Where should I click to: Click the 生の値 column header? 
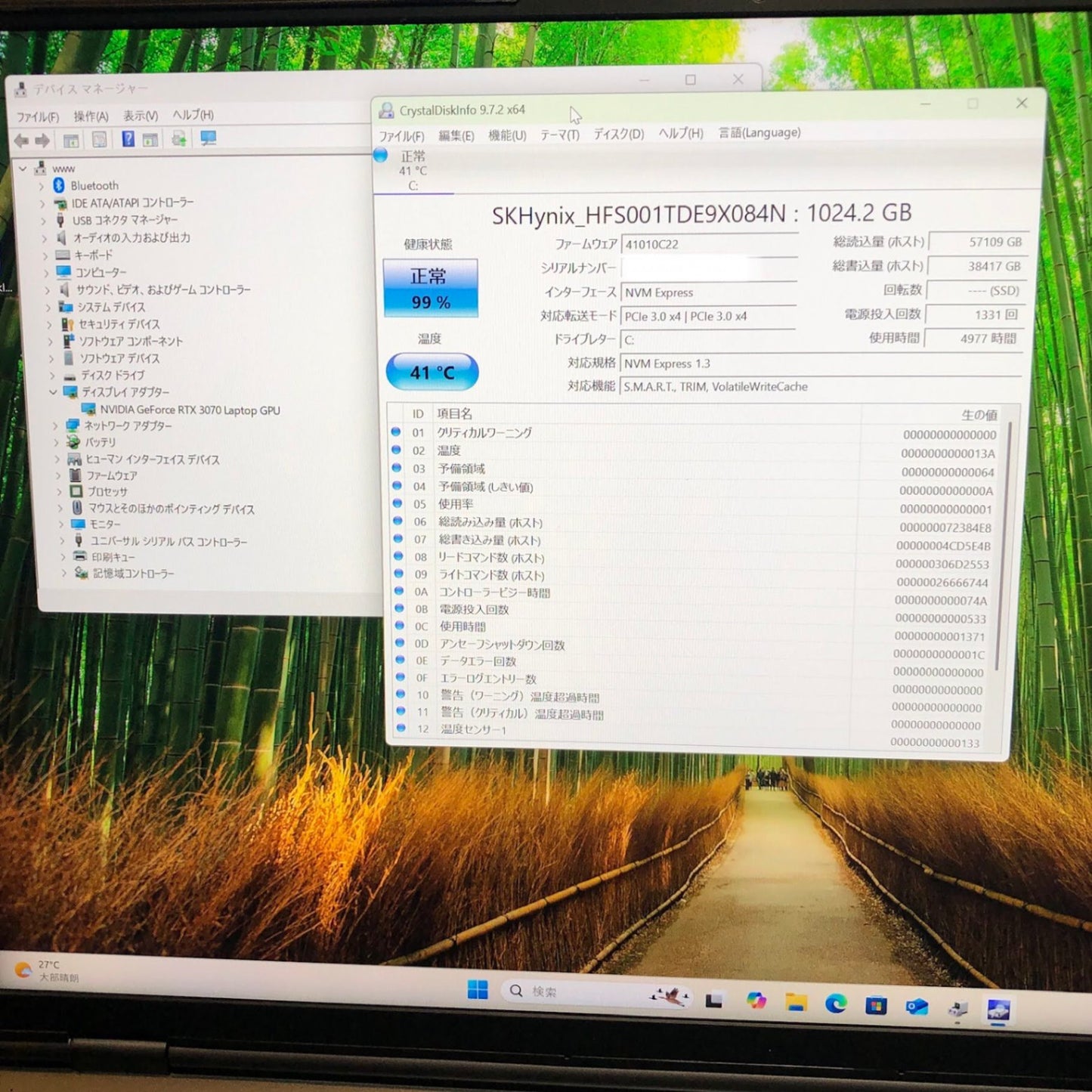pyautogui.click(x=979, y=414)
